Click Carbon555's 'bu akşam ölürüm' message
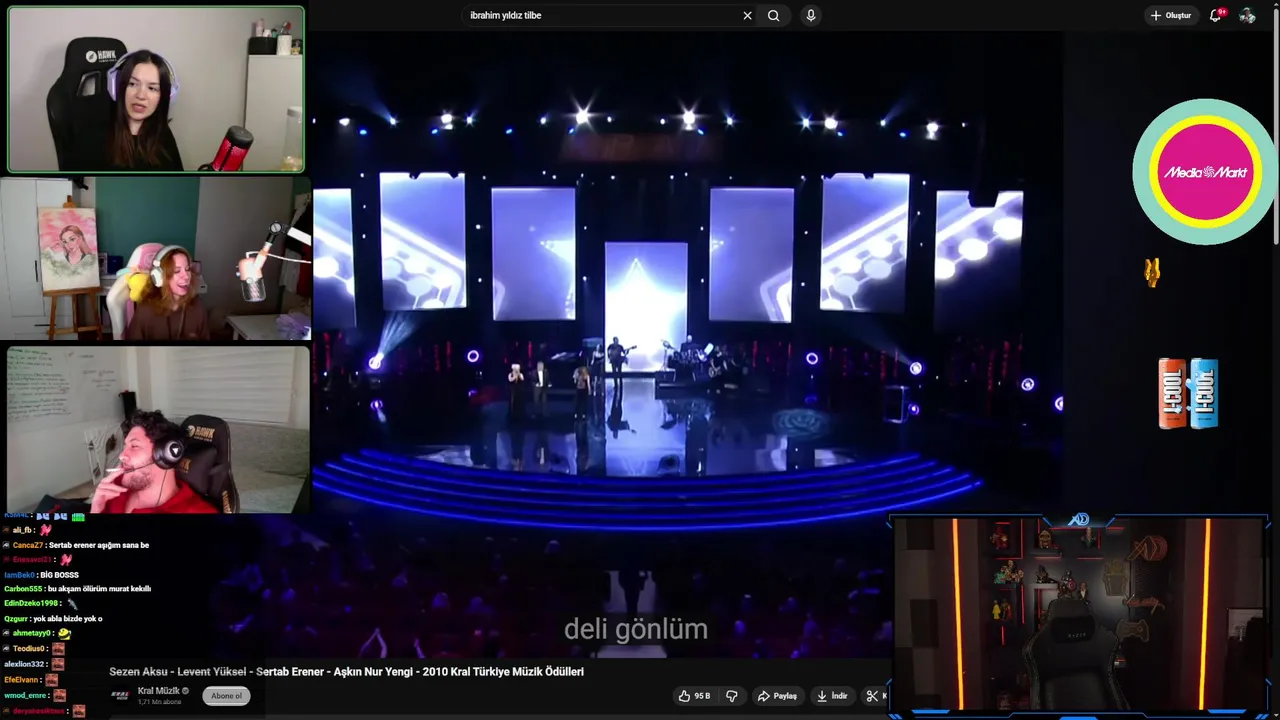Viewport: 1280px width, 720px height. coord(99,589)
